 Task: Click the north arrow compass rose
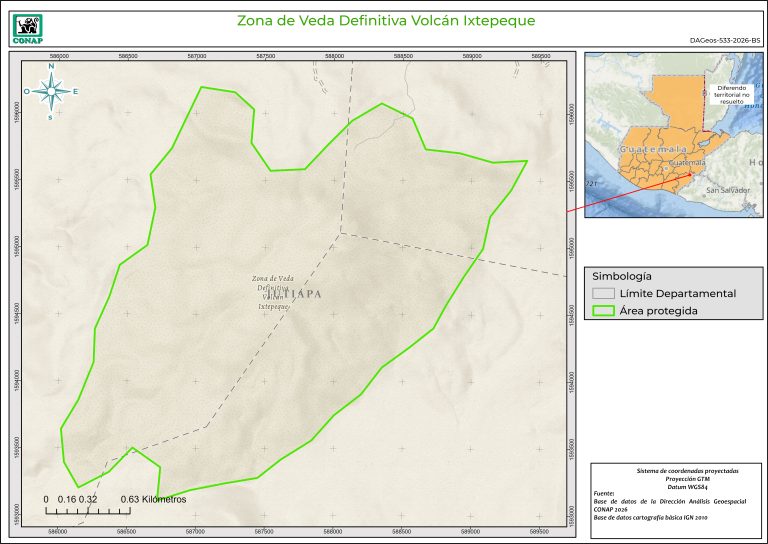50,91
